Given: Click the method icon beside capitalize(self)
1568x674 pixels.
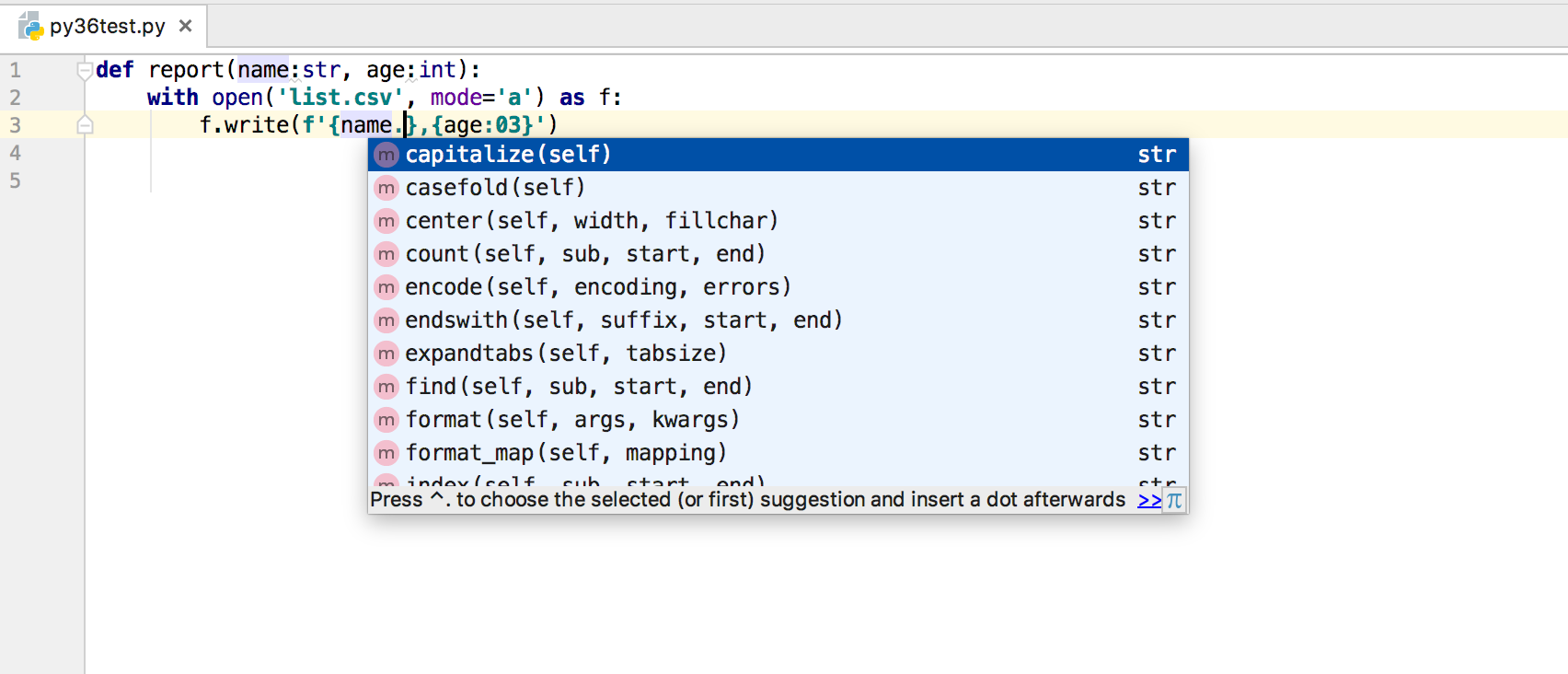Looking at the screenshot, I should click(x=386, y=155).
